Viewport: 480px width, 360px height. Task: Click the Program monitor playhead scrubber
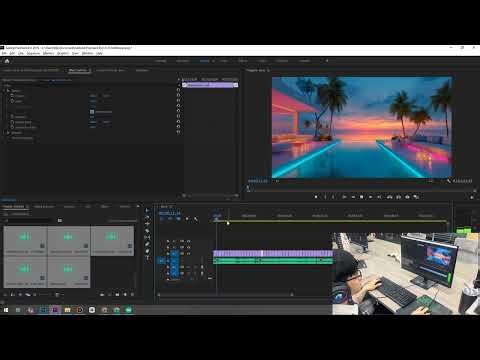[x=248, y=189]
